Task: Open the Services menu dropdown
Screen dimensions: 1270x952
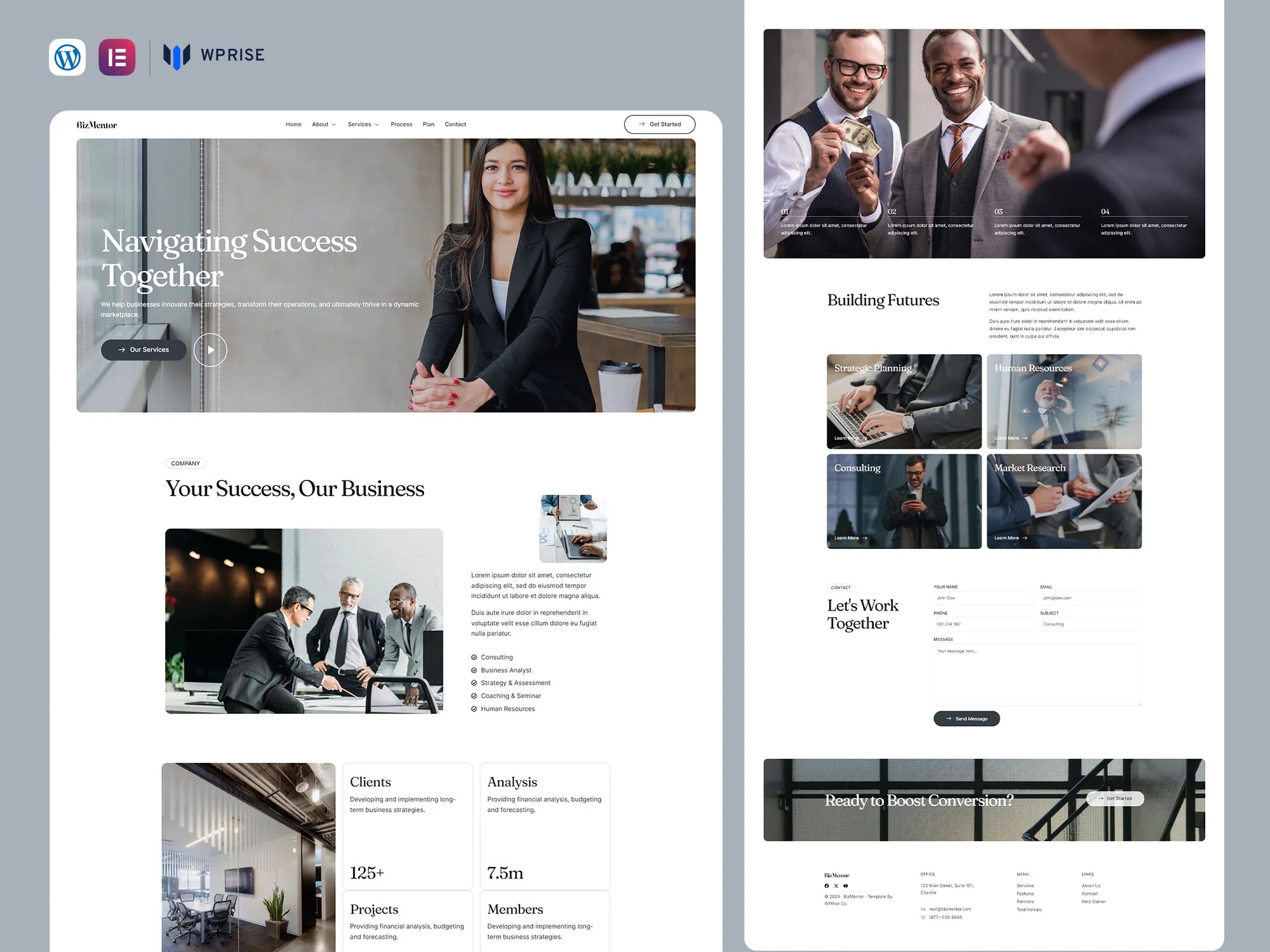Action: pos(363,124)
